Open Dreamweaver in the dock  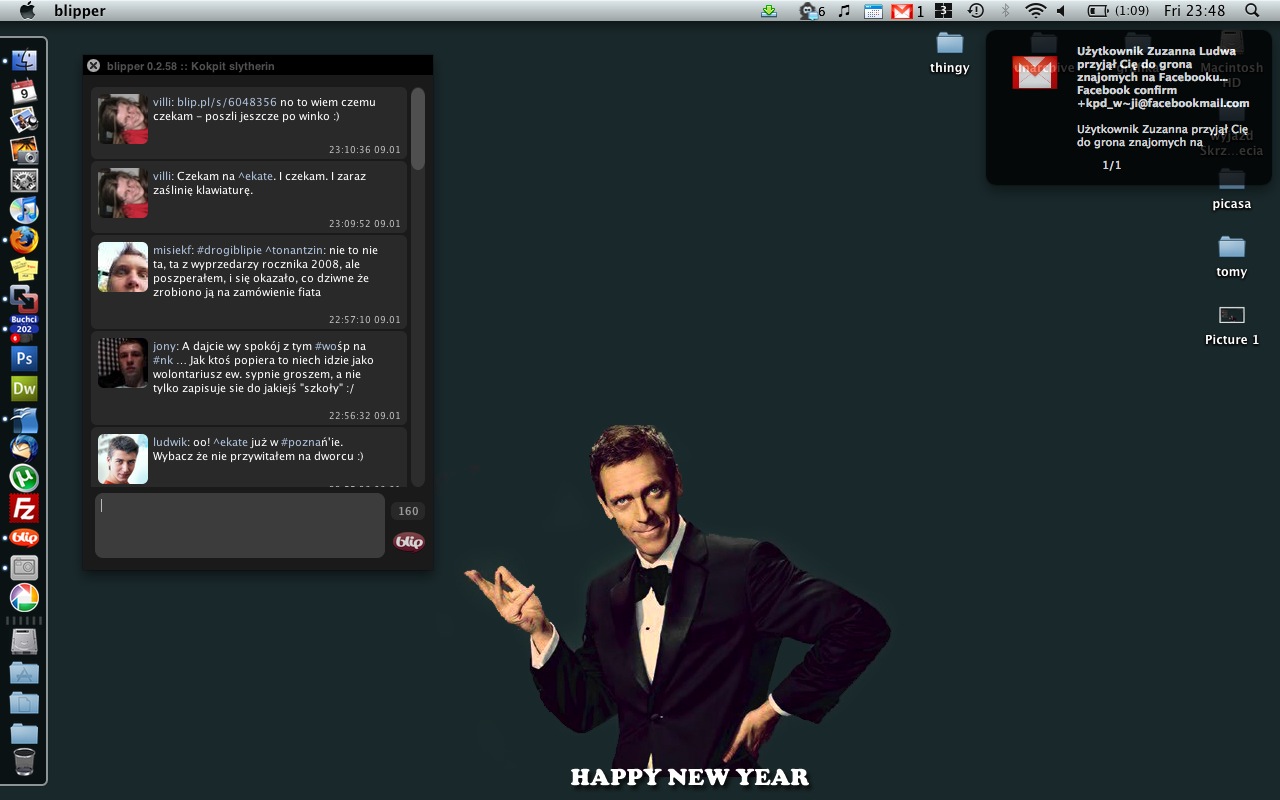coord(24,388)
